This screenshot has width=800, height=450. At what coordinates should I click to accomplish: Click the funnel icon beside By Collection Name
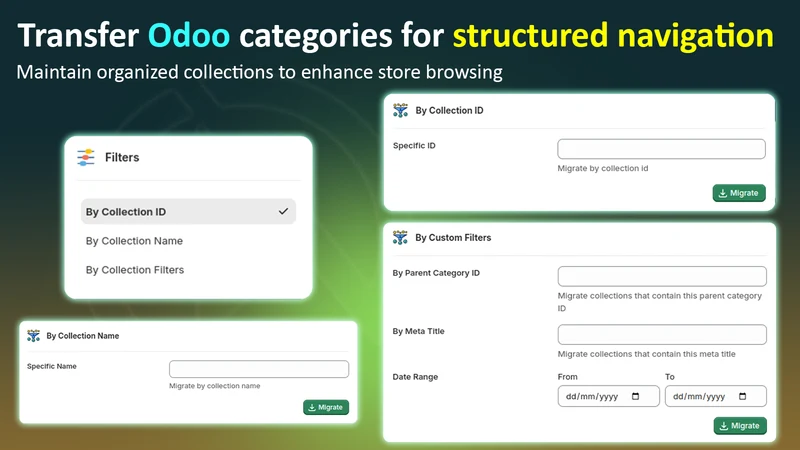coord(34,336)
